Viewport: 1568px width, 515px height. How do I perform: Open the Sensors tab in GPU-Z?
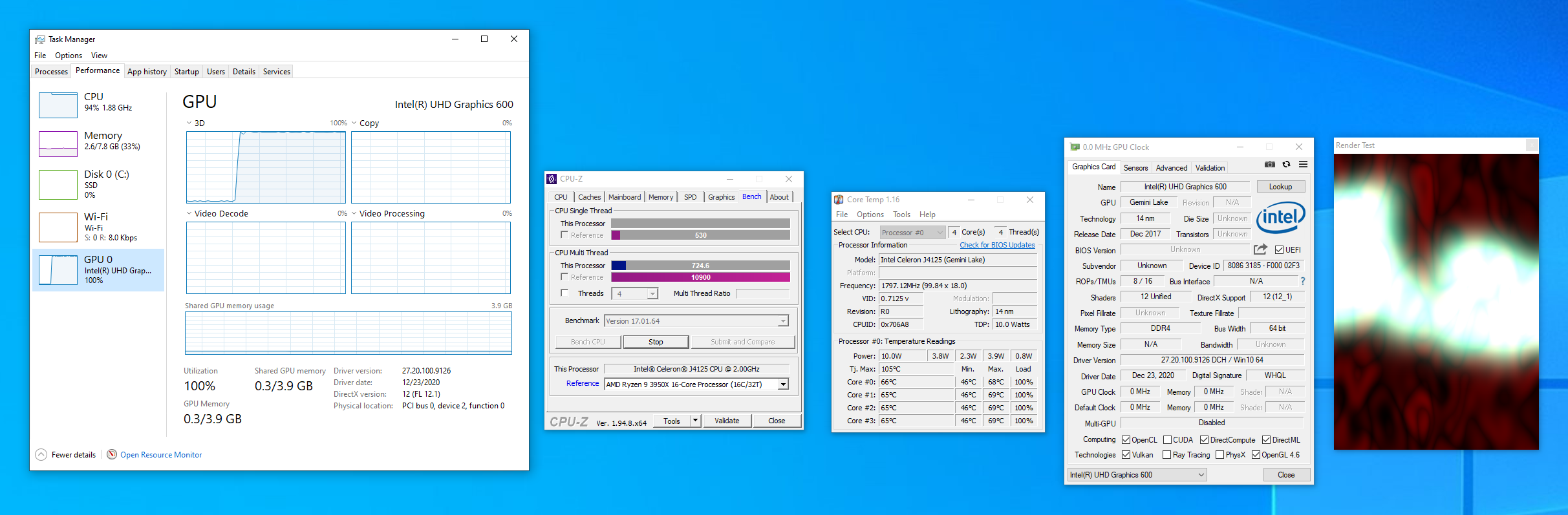click(1135, 168)
